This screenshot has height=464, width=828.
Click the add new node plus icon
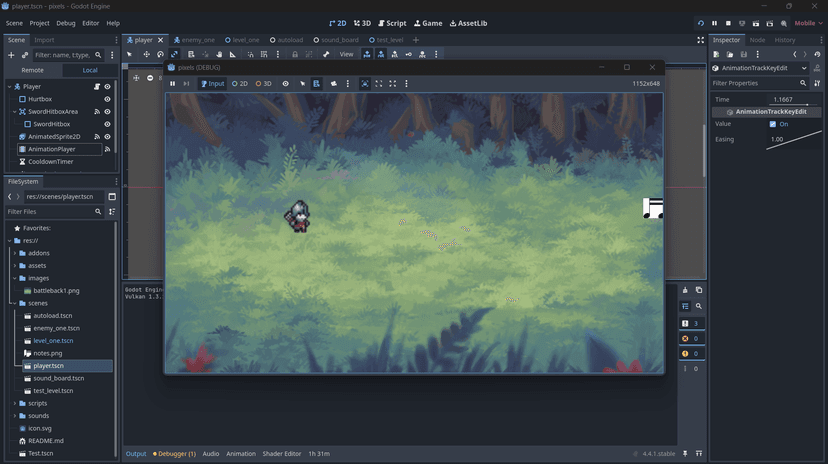11,55
